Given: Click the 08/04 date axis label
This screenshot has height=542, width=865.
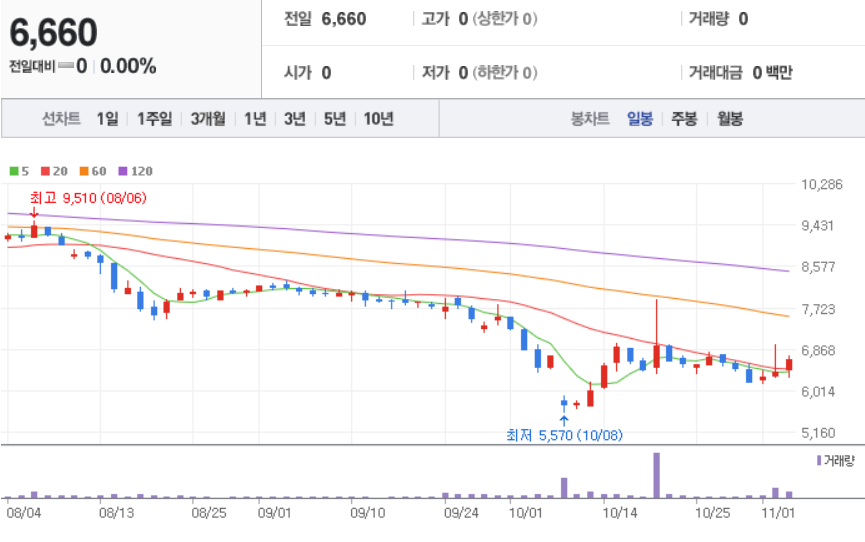Looking at the screenshot, I should click(24, 513).
